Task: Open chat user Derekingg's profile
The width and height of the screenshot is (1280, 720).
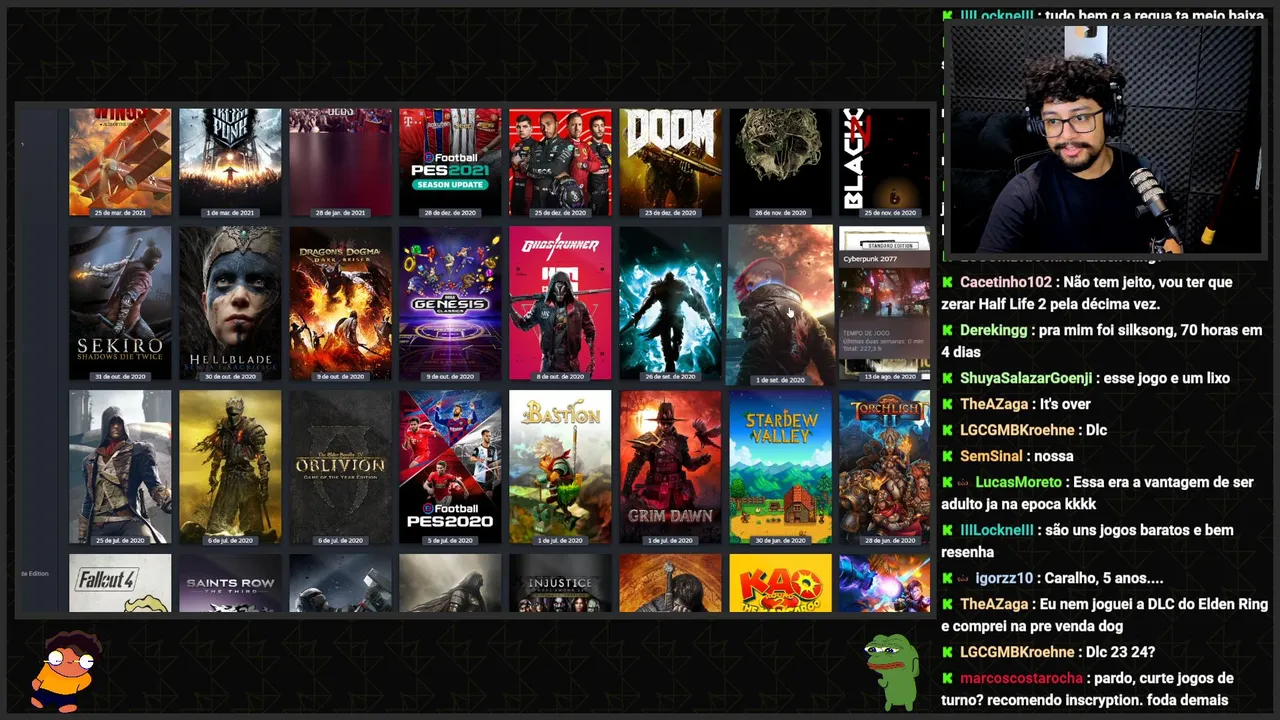Action: (x=994, y=330)
